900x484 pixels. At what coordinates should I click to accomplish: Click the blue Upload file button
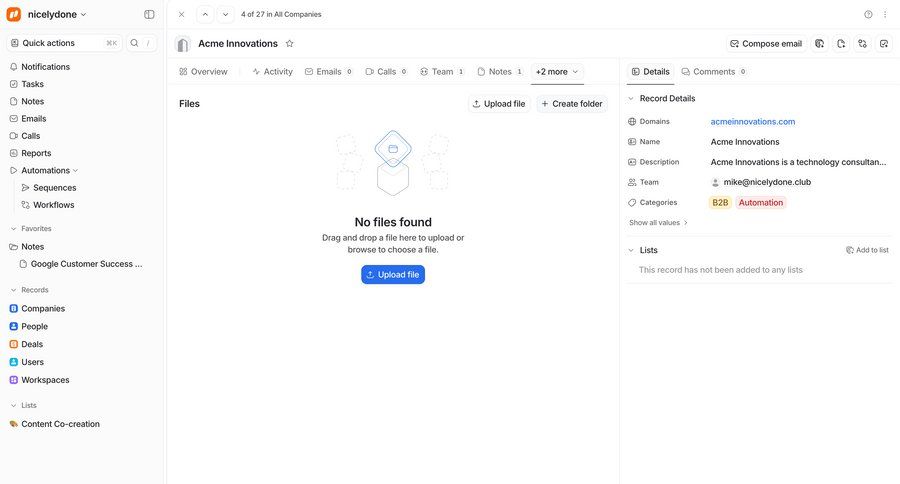tap(393, 274)
